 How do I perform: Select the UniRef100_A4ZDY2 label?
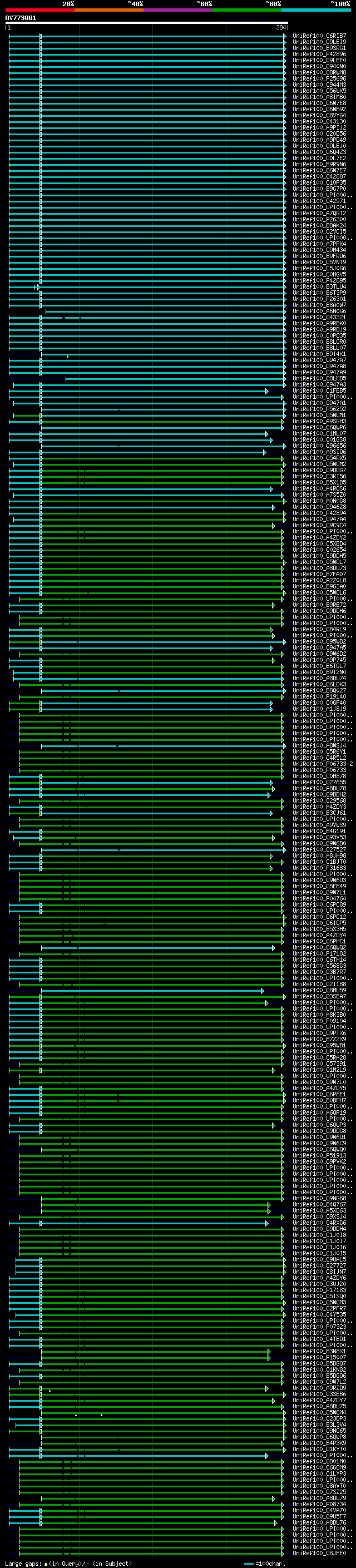[x=319, y=537]
